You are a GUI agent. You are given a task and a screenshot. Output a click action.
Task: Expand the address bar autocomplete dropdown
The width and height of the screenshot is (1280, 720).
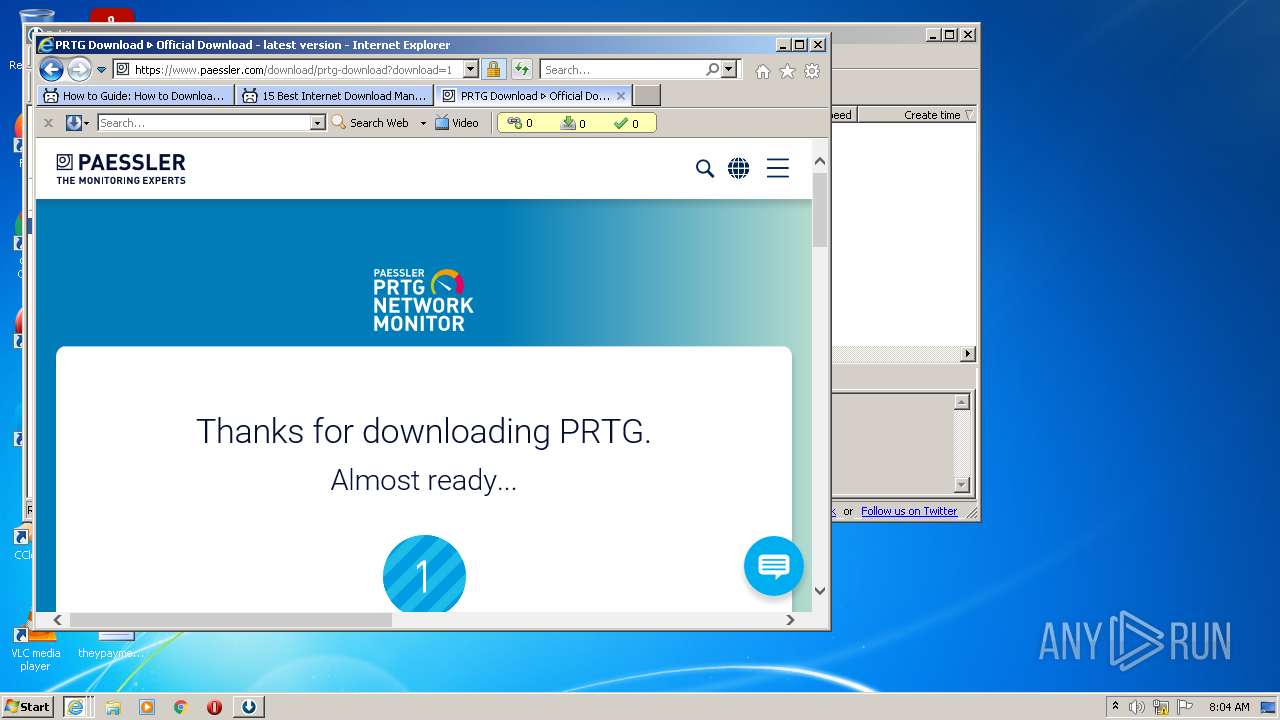click(470, 70)
